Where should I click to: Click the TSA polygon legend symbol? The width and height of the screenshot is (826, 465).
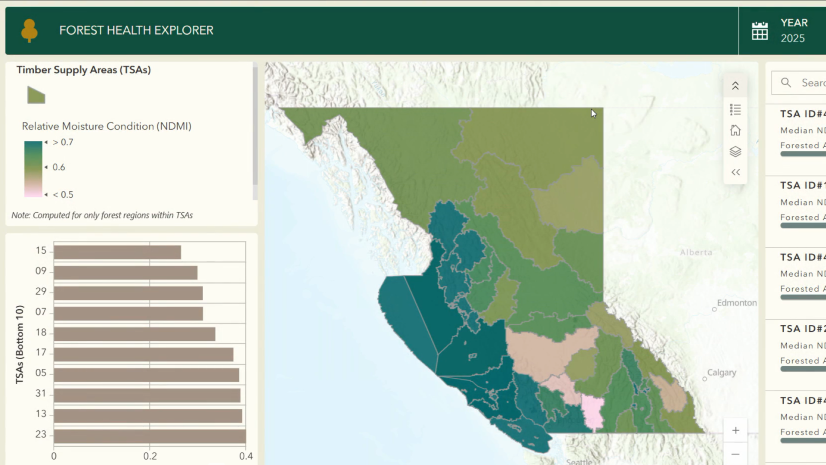36,95
